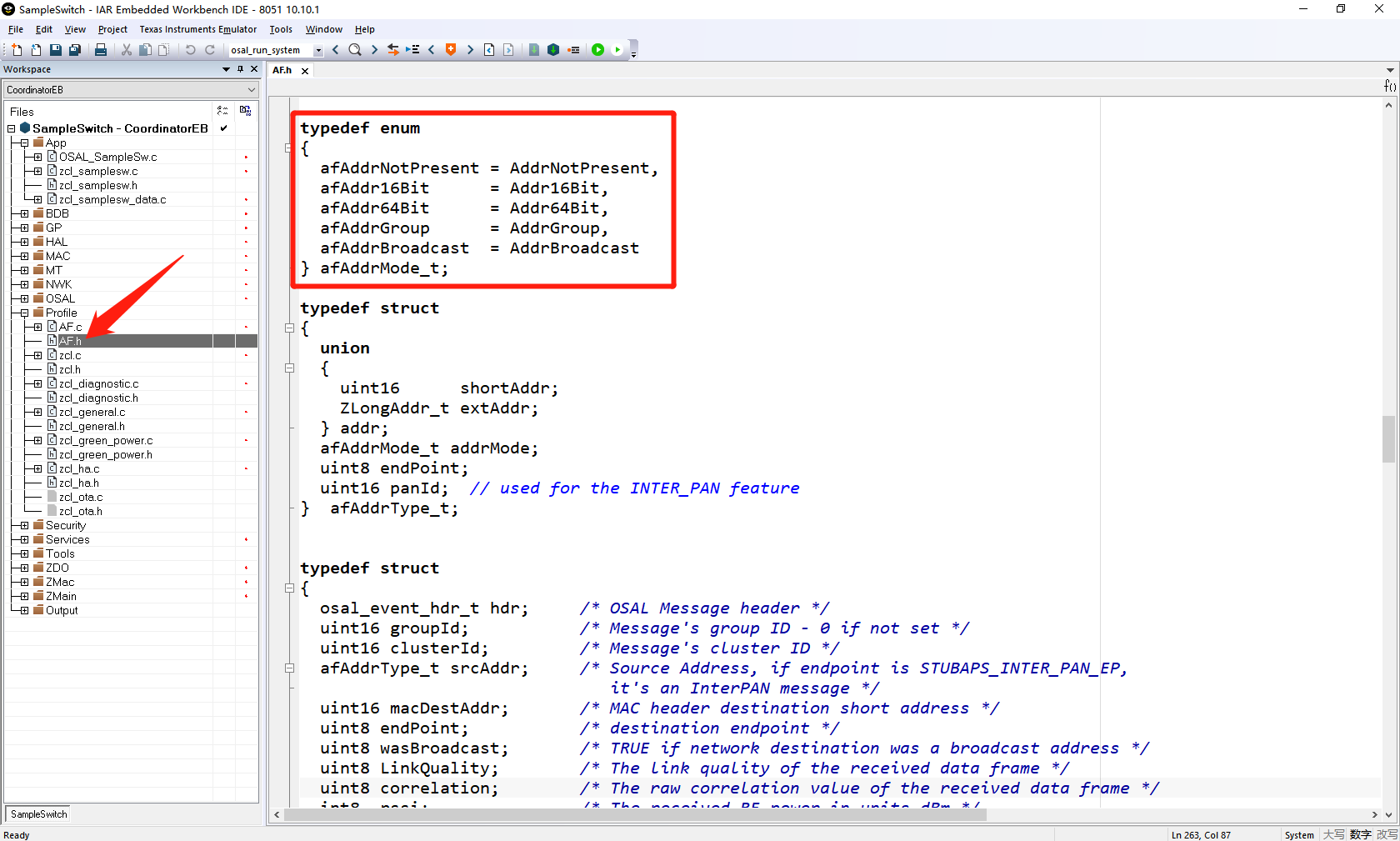Screen dimensions: 1400x841
Task: Click the Cut scissors icon
Action: pyautogui.click(x=127, y=50)
